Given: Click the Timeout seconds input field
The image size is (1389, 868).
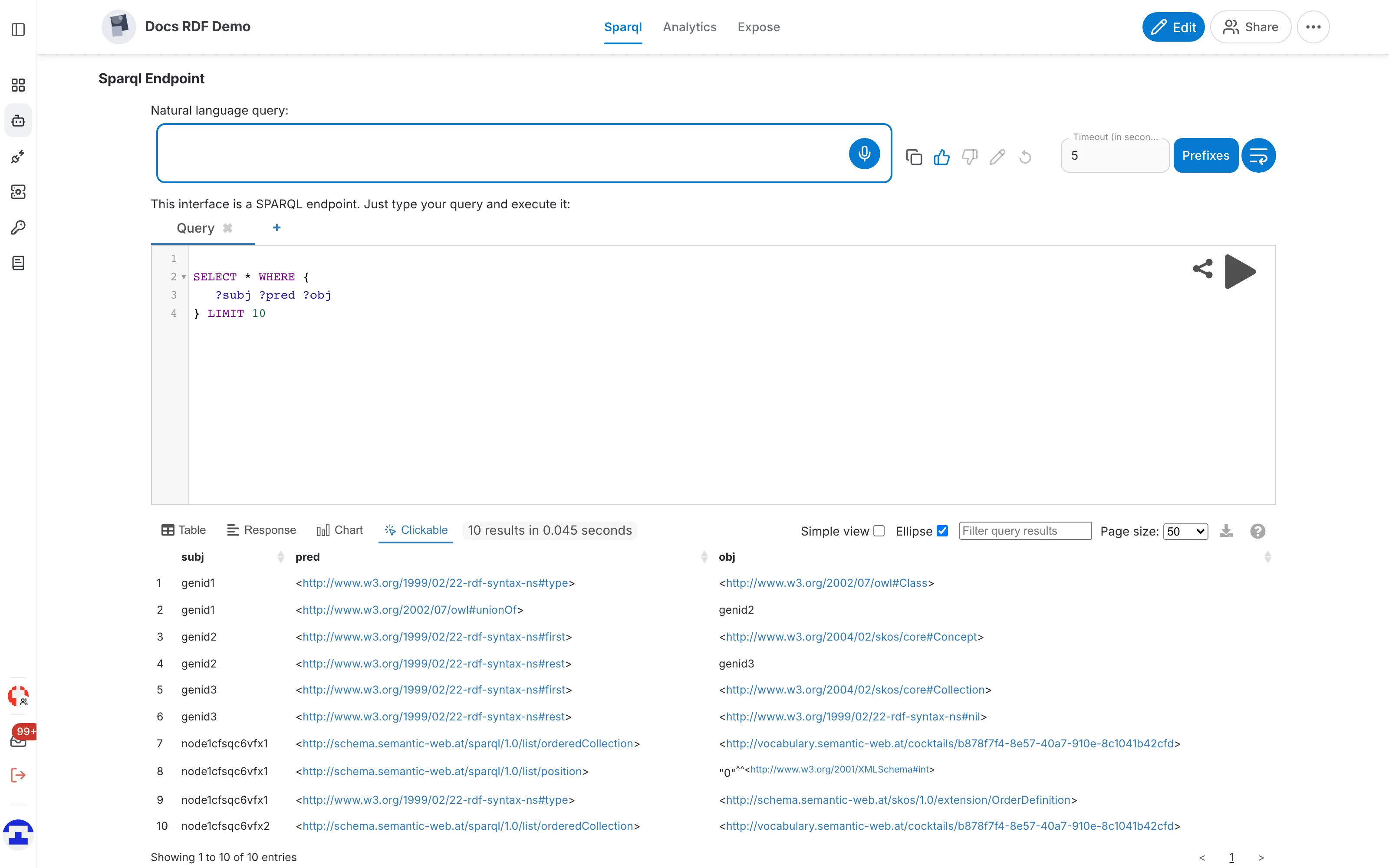Looking at the screenshot, I should click(x=1115, y=155).
